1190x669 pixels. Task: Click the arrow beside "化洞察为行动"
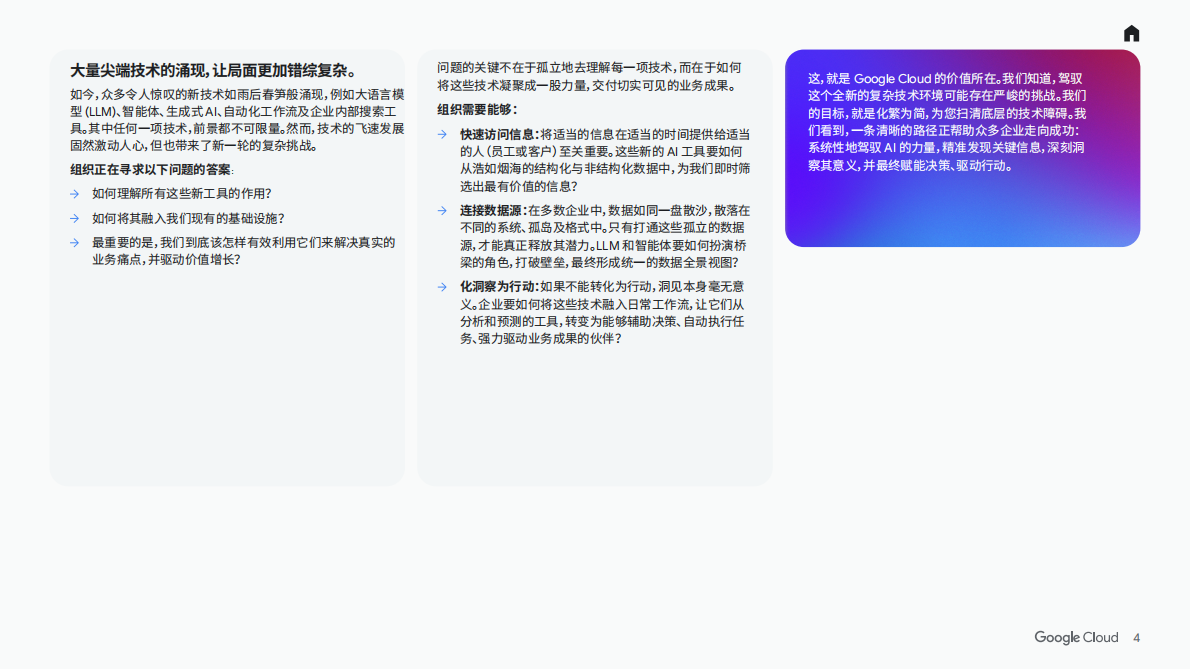tap(441, 288)
